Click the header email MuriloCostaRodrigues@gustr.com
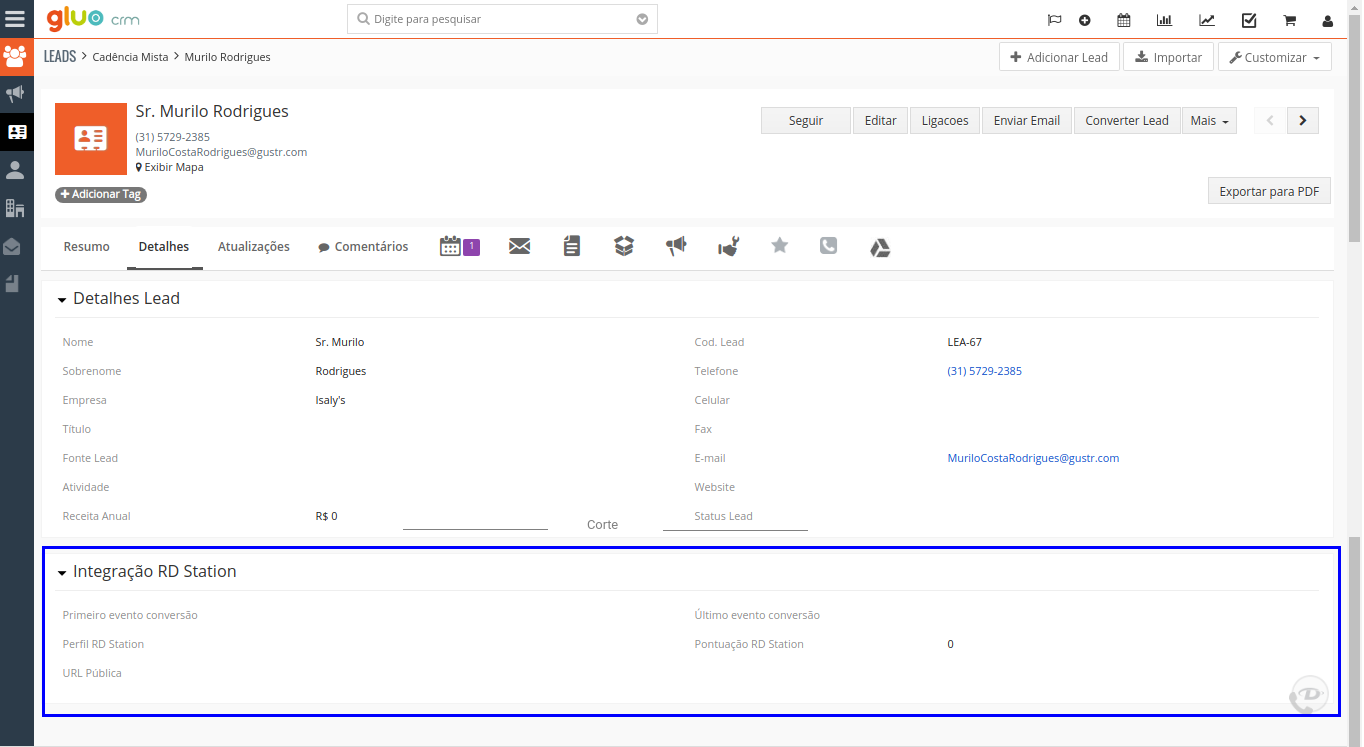1364x747 pixels. point(222,152)
